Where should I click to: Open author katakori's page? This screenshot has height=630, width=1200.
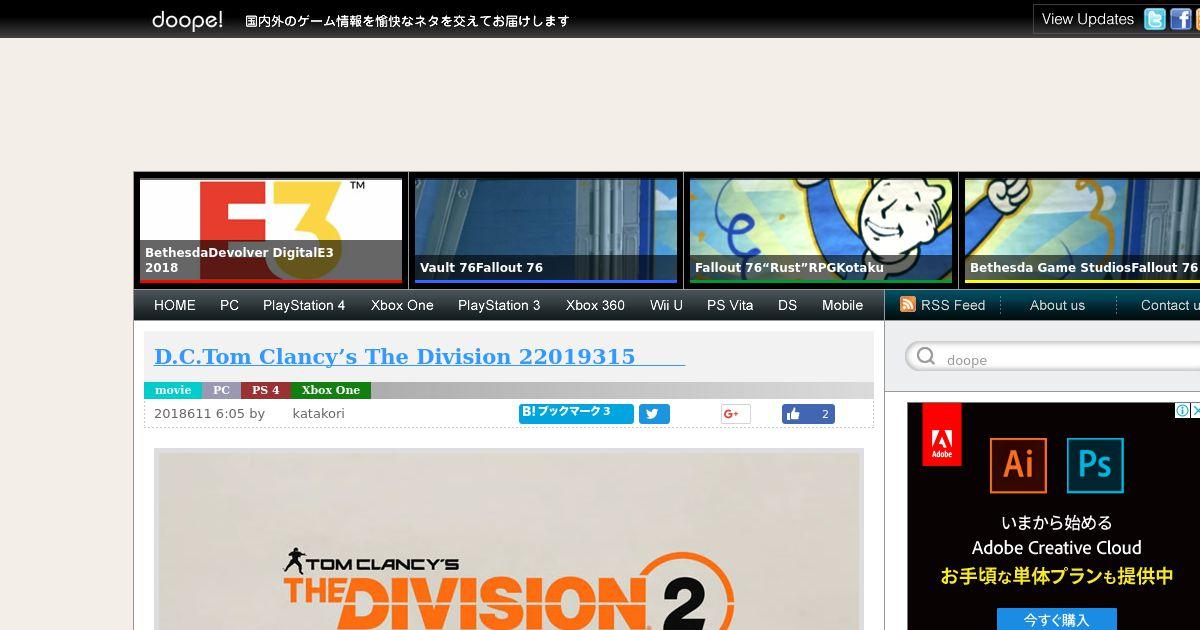[318, 413]
